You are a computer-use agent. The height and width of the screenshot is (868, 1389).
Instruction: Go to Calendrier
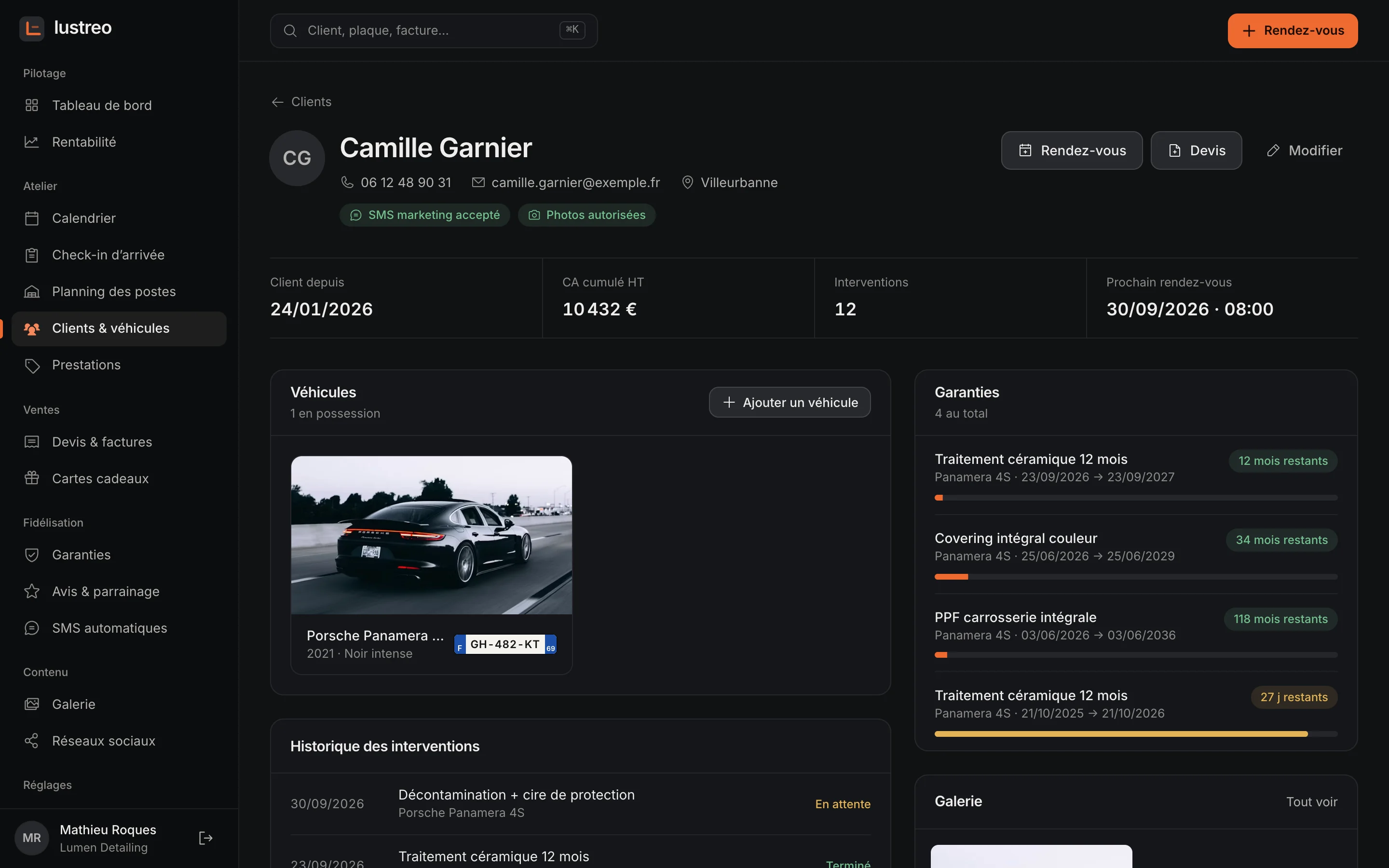tap(119, 218)
